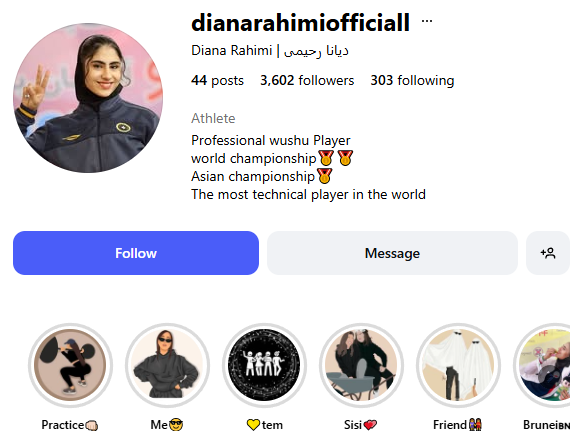Open the Friend story highlight with ghosts
Viewport: 575px width, 431px height.
pos(458,365)
